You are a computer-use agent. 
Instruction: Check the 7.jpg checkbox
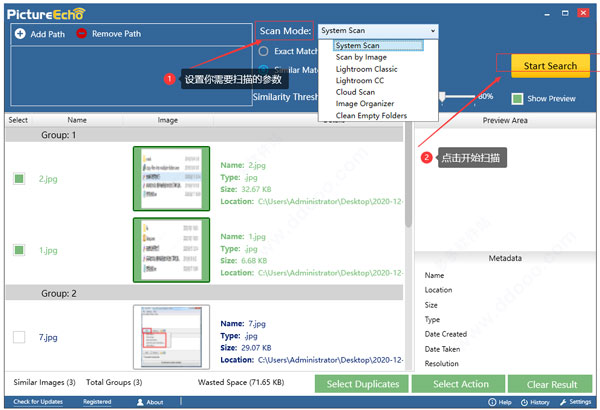click(x=19, y=337)
